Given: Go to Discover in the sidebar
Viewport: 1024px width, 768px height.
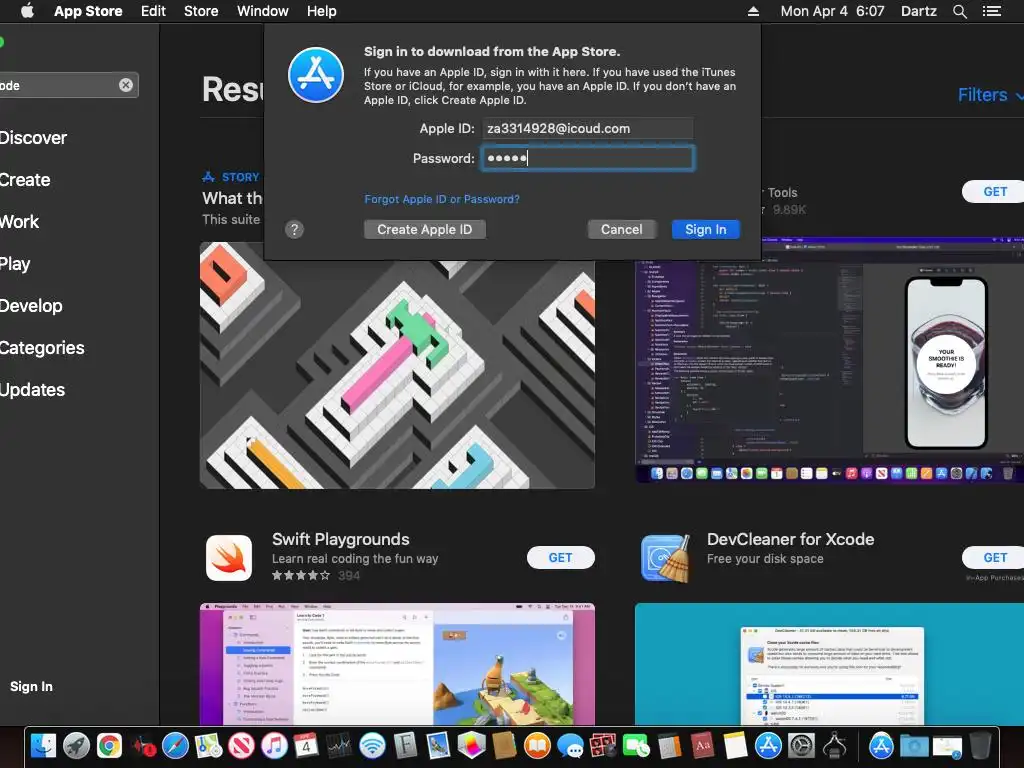Looking at the screenshot, I should click(x=33, y=138).
